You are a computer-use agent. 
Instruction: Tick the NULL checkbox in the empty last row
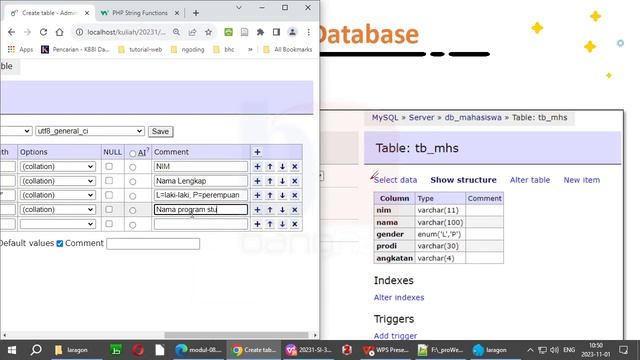pyautogui.click(x=109, y=224)
